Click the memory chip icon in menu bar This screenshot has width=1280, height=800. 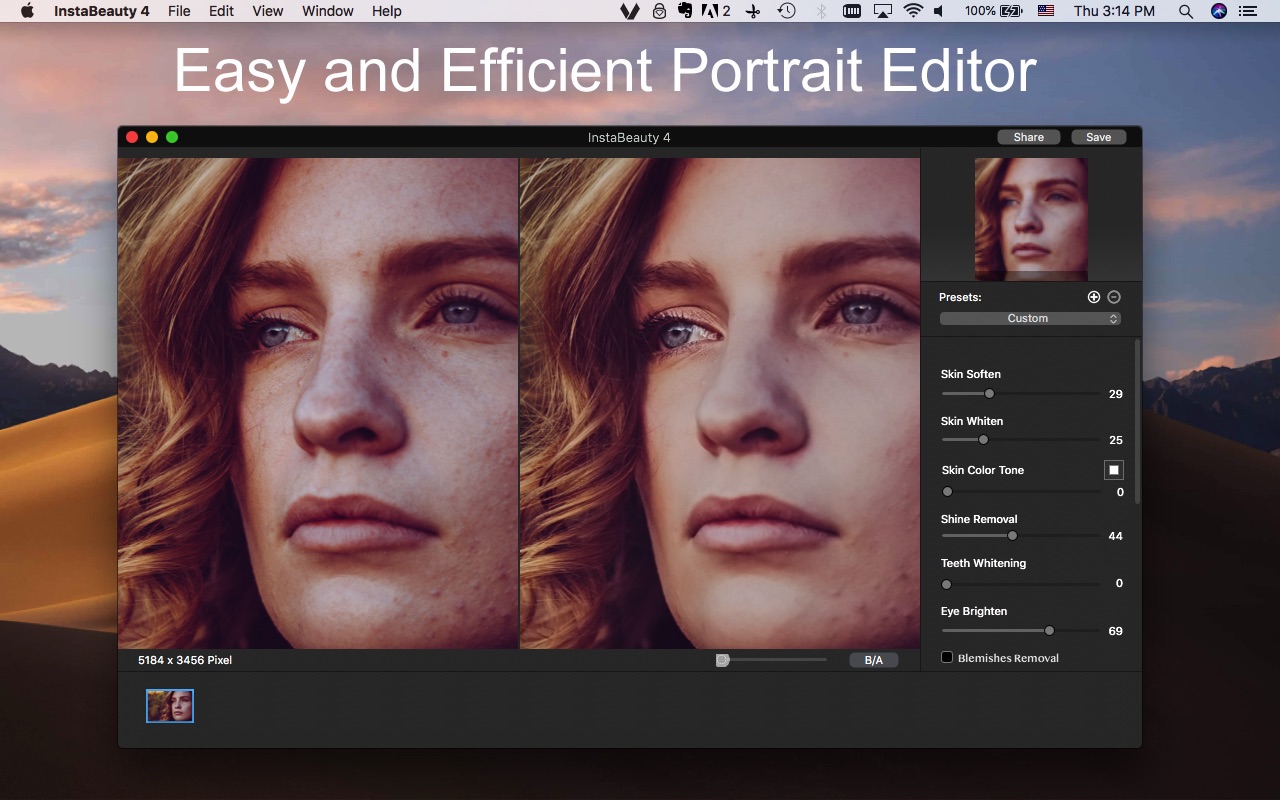(852, 11)
